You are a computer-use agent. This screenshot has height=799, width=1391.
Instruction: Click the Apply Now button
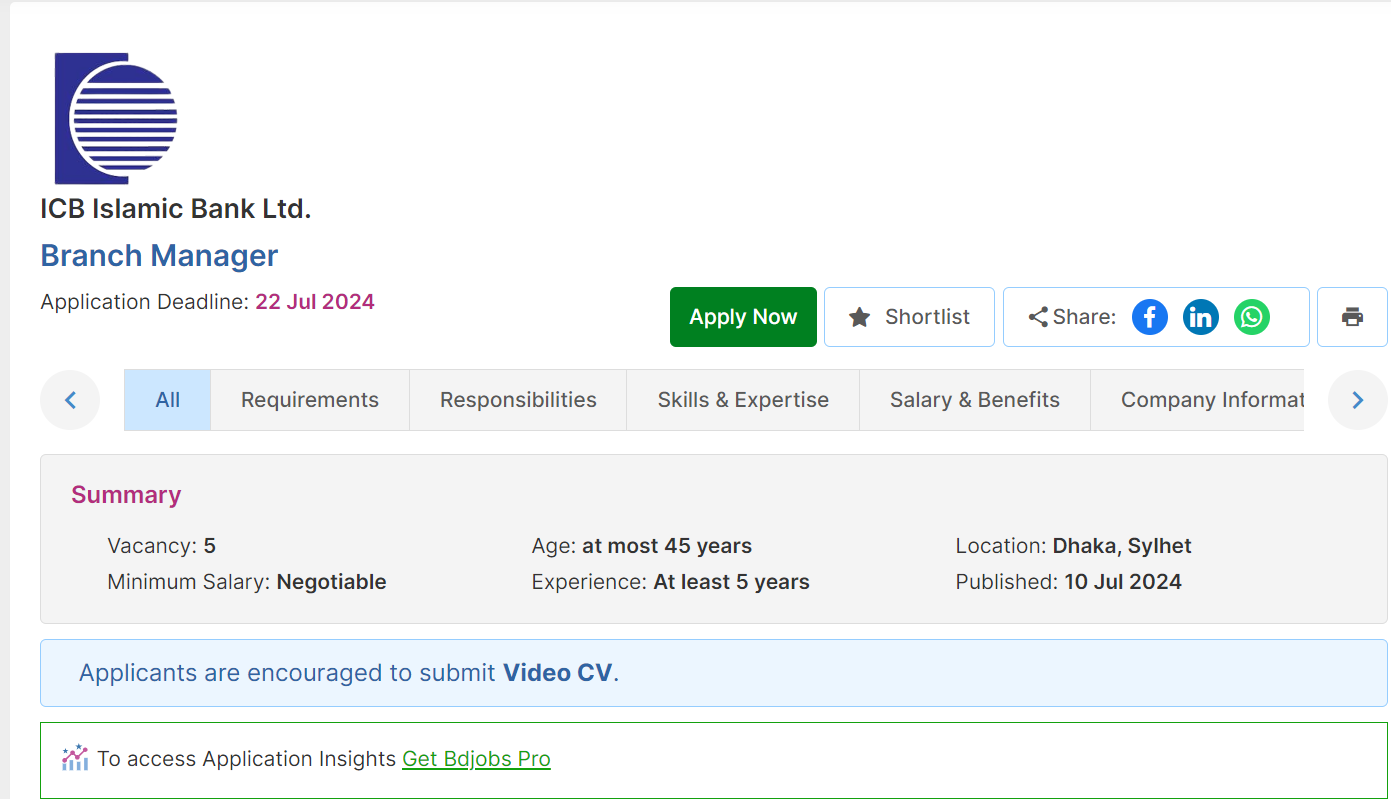pos(743,317)
